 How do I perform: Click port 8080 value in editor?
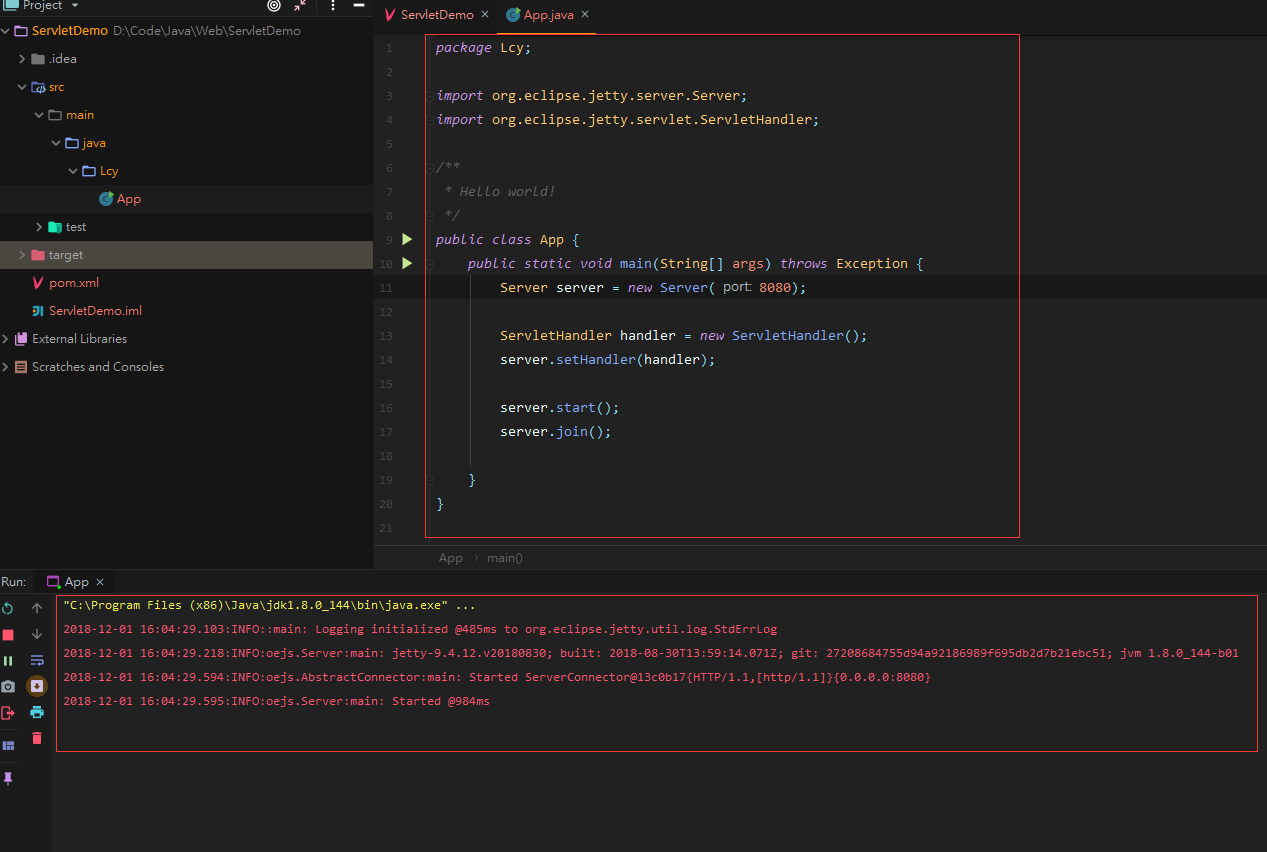click(776, 287)
